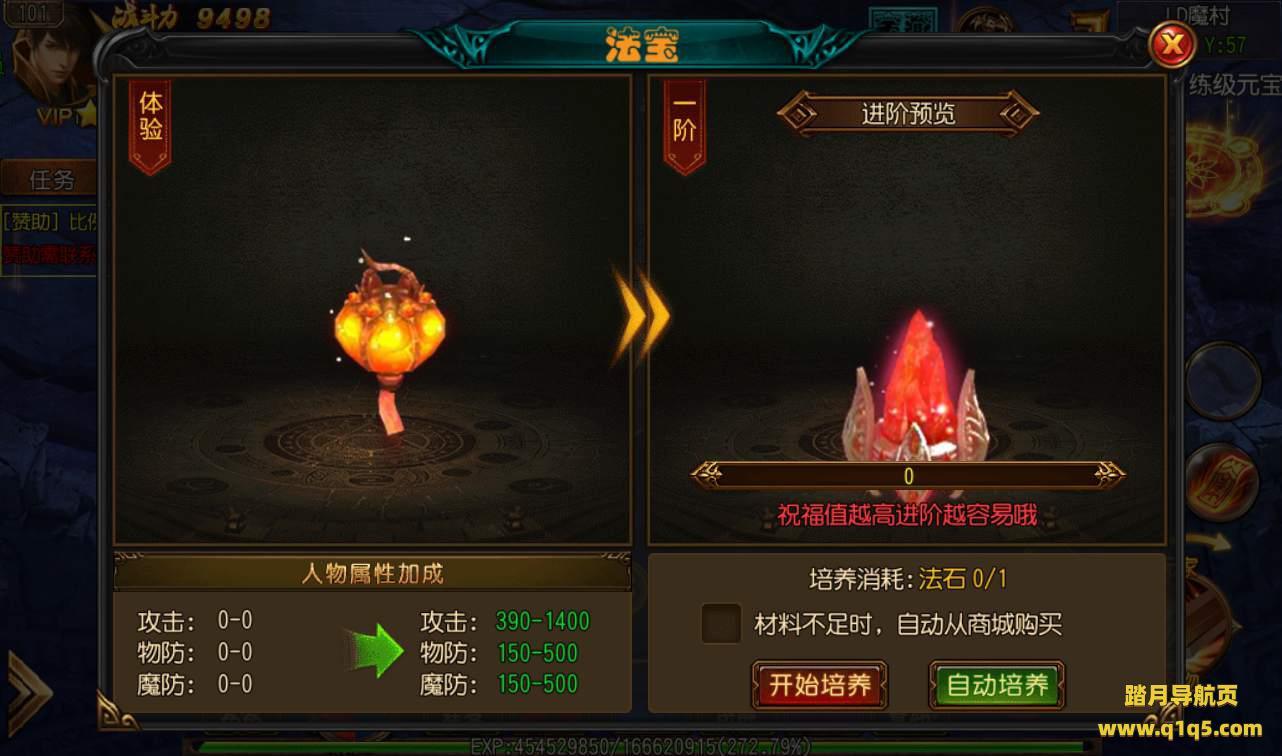The height and width of the screenshot is (756, 1282).
Task: Click the 人物属性加成 header bar
Action: [x=372, y=573]
